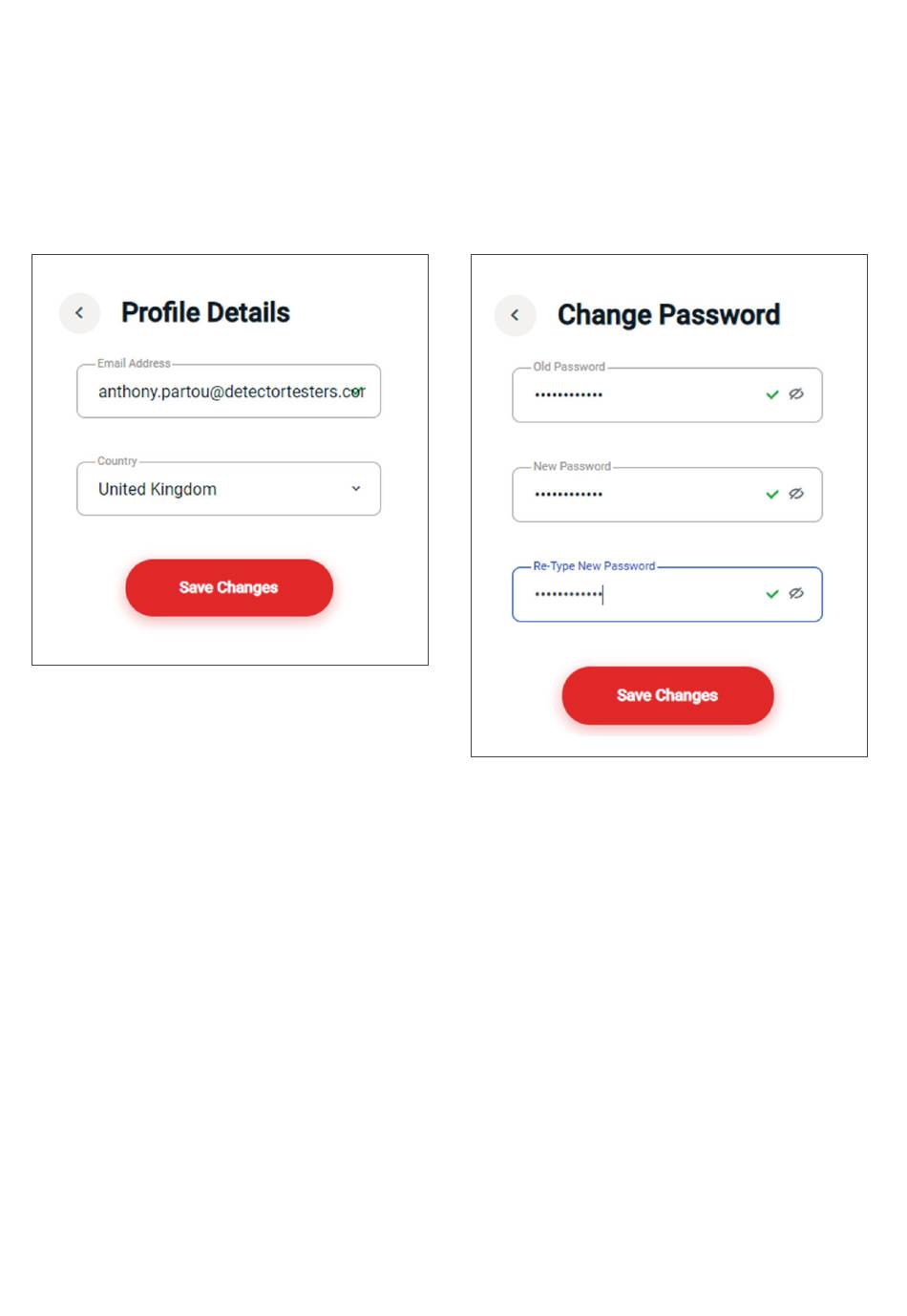
Task: Click the Profile Details heading
Action: click(x=205, y=312)
